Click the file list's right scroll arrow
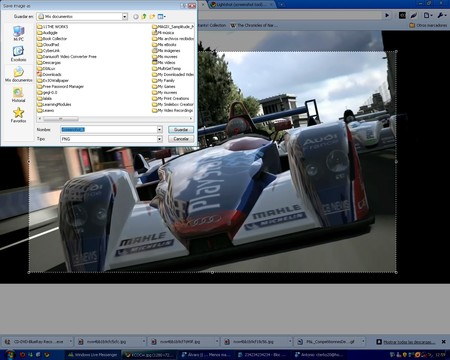The height and width of the screenshot is (360, 450). [x=191, y=119]
